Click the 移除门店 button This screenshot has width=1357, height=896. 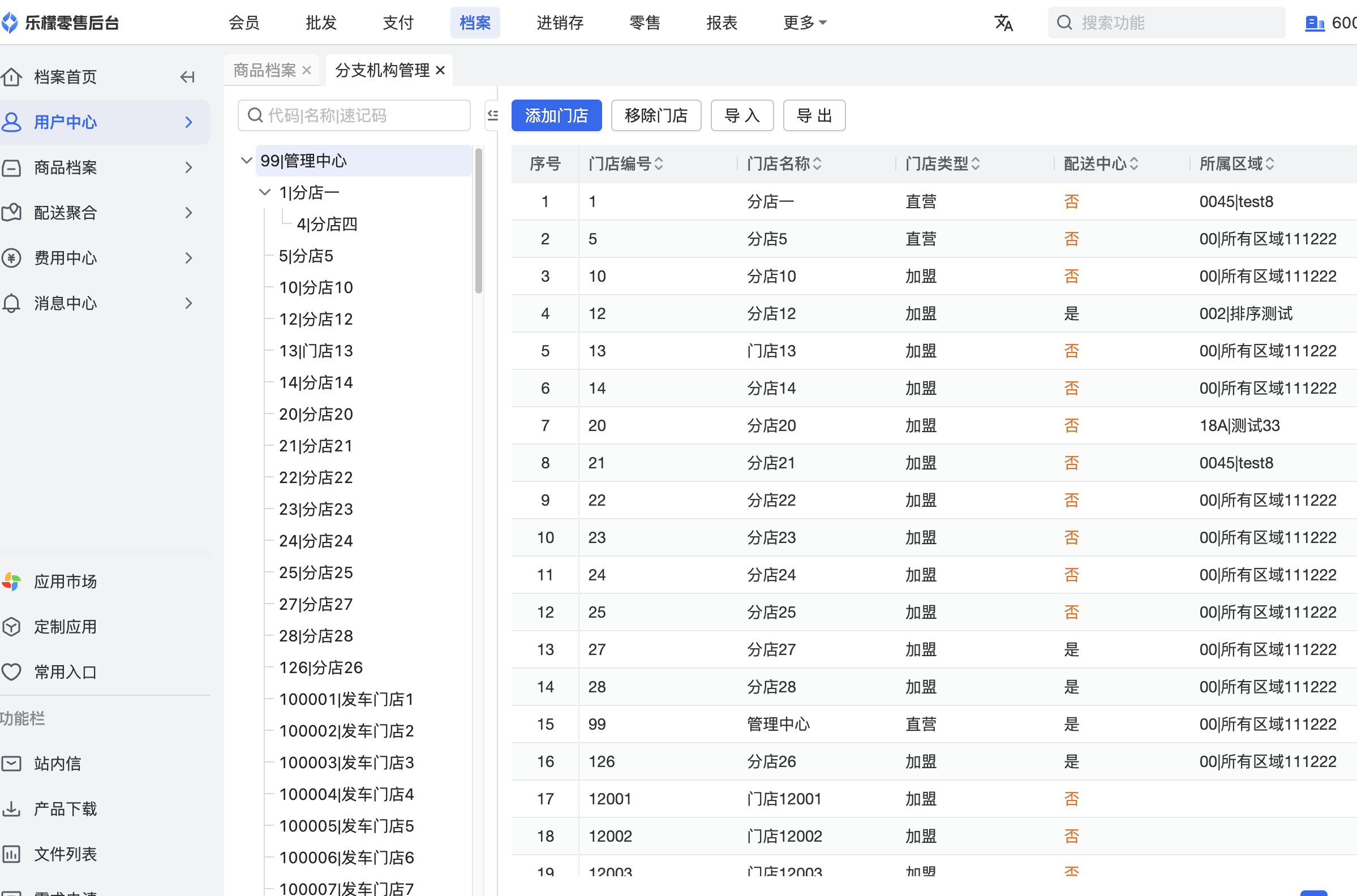coord(656,115)
